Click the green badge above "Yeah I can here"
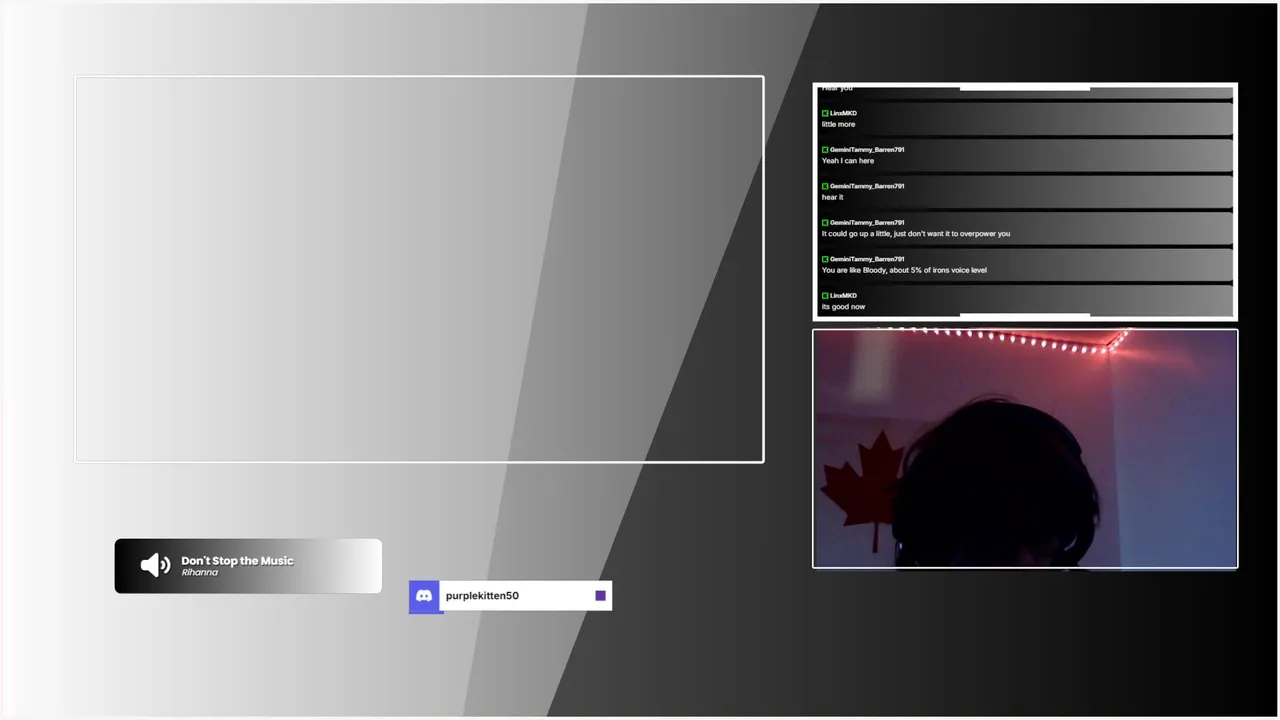This screenshot has height=720, width=1280. coord(825,150)
